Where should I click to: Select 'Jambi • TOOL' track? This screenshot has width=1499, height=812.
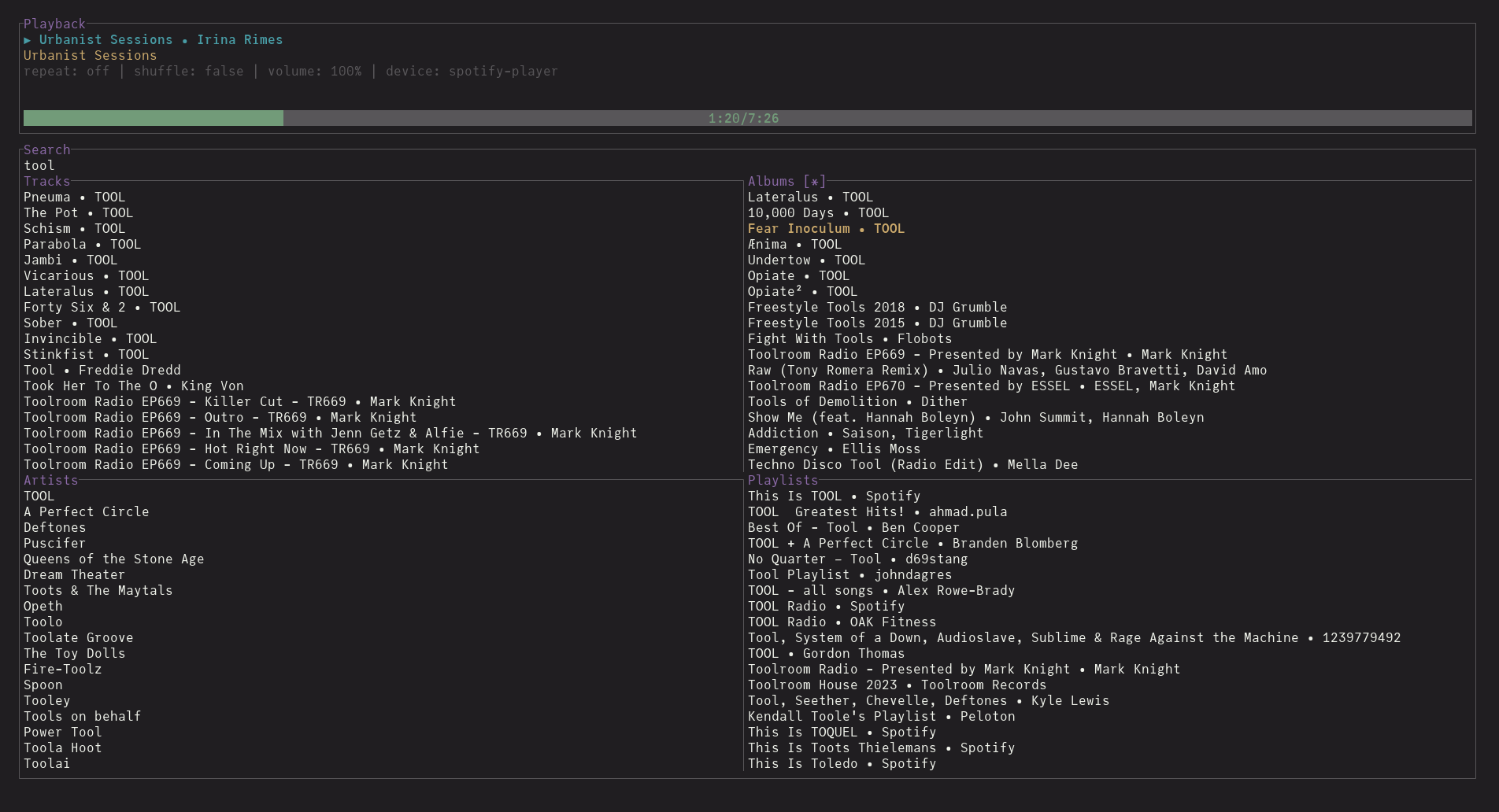(70, 260)
